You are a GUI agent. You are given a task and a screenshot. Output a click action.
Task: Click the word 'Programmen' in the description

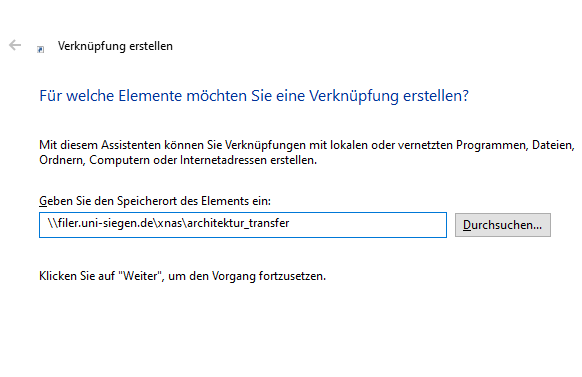tap(492, 145)
